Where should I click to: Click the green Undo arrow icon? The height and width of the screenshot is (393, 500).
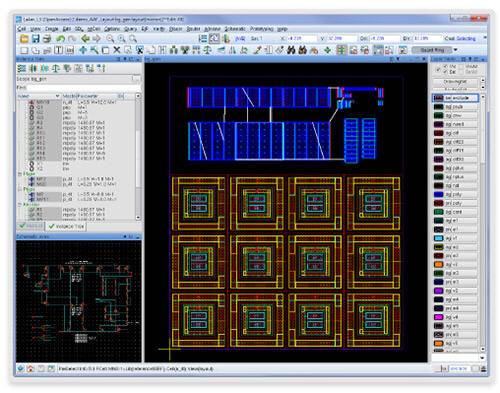(60, 39)
